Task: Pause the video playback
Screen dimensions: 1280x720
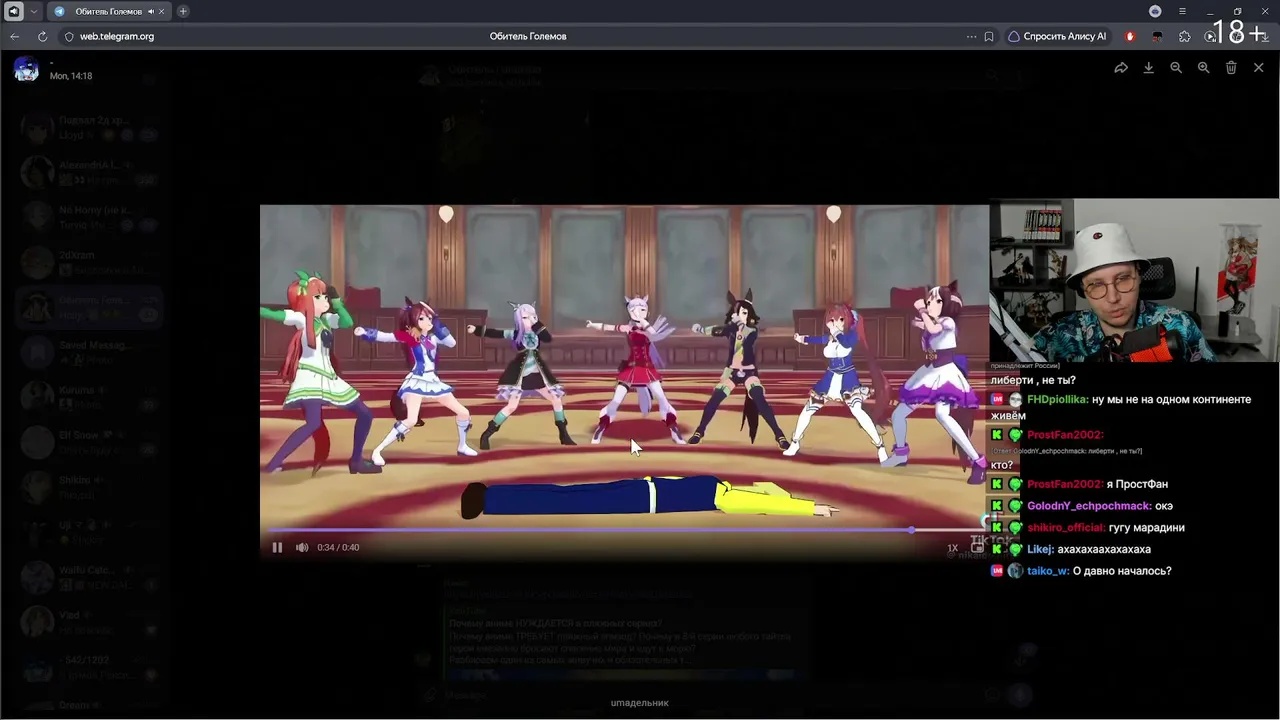Action: [x=277, y=547]
